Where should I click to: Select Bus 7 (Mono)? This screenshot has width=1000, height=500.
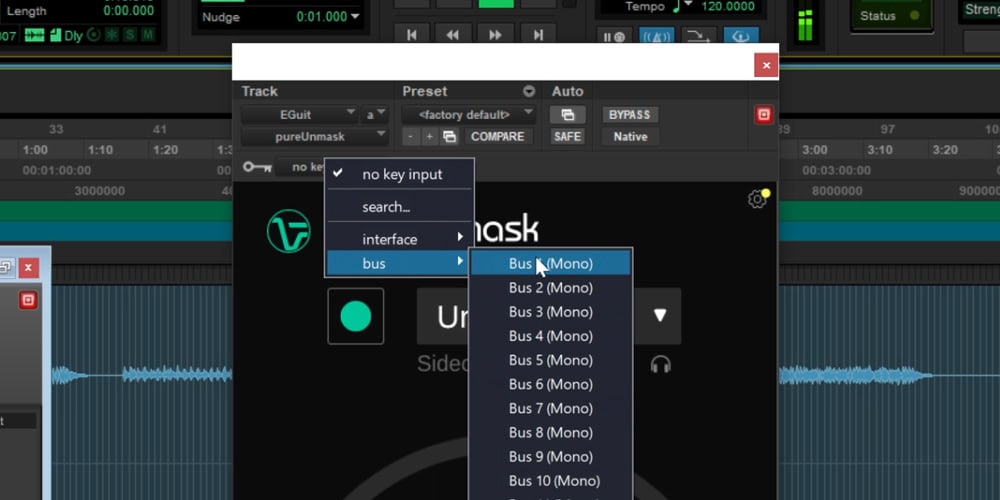tap(551, 409)
